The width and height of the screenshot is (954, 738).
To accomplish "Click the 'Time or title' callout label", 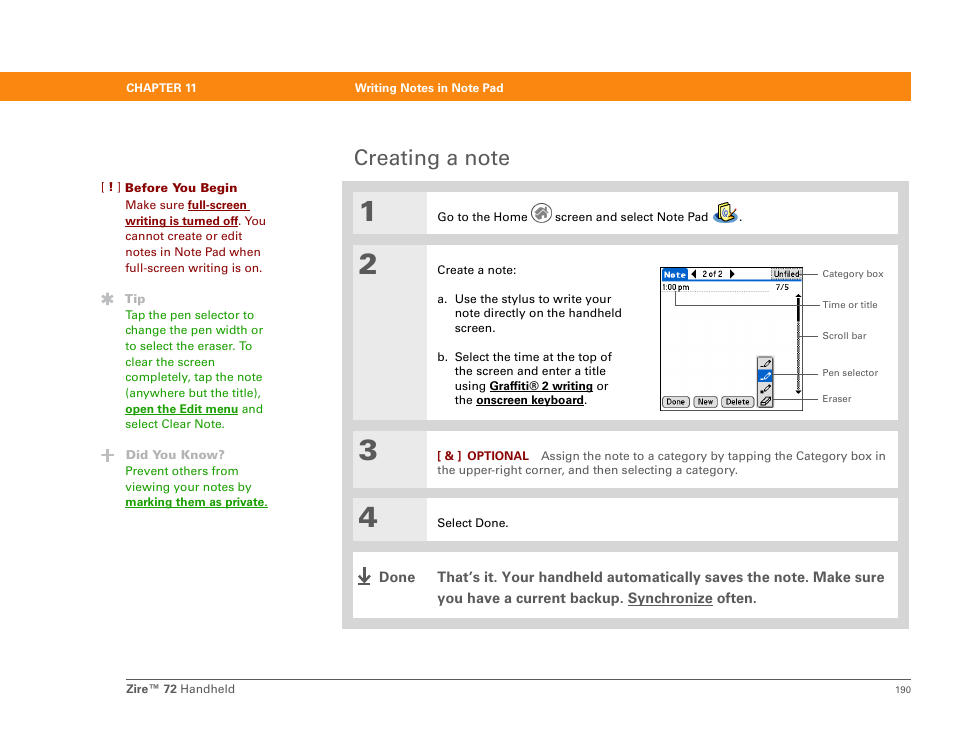I will click(x=849, y=305).
